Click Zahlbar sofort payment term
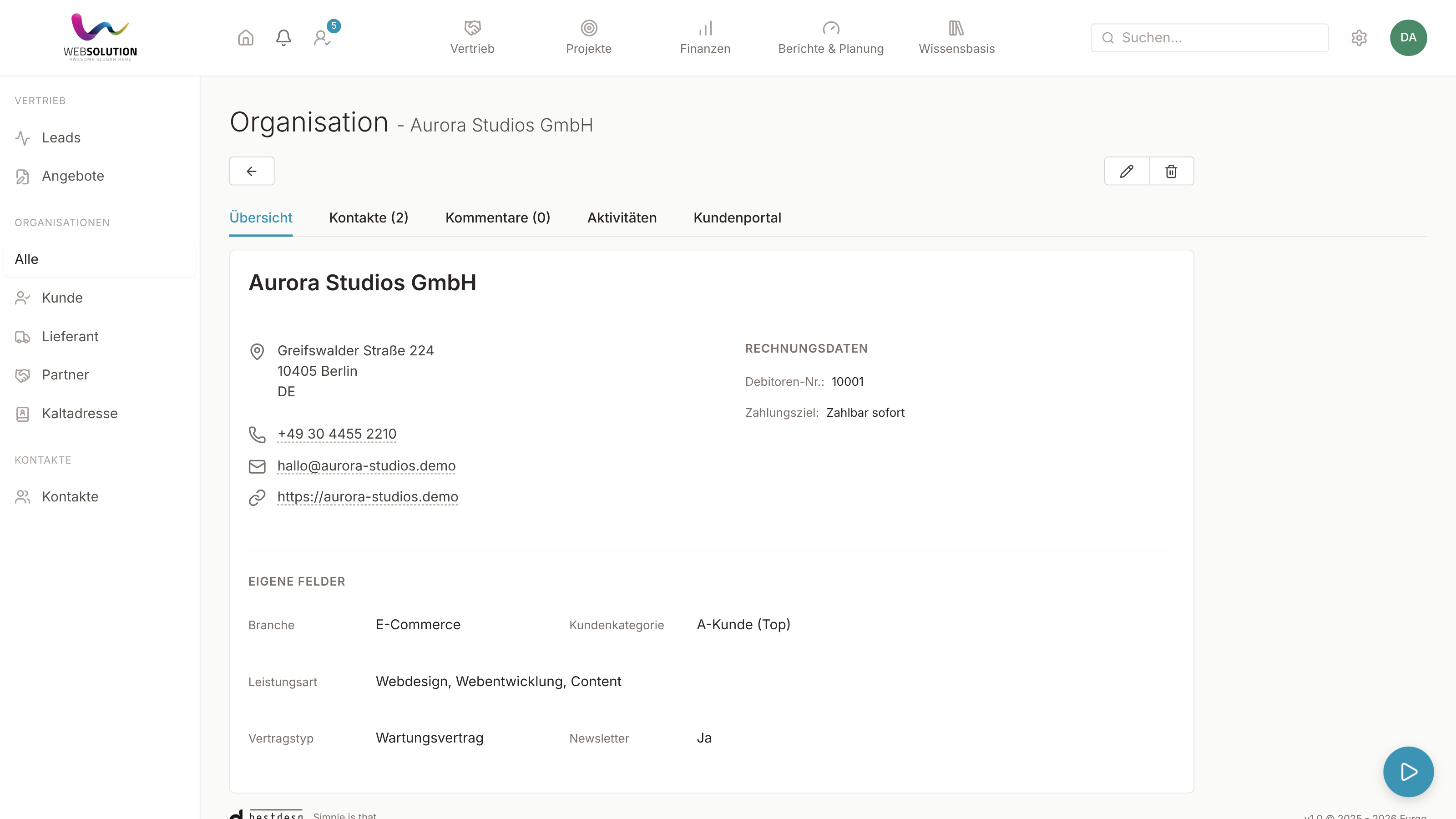This screenshot has height=819, width=1456. [x=865, y=413]
